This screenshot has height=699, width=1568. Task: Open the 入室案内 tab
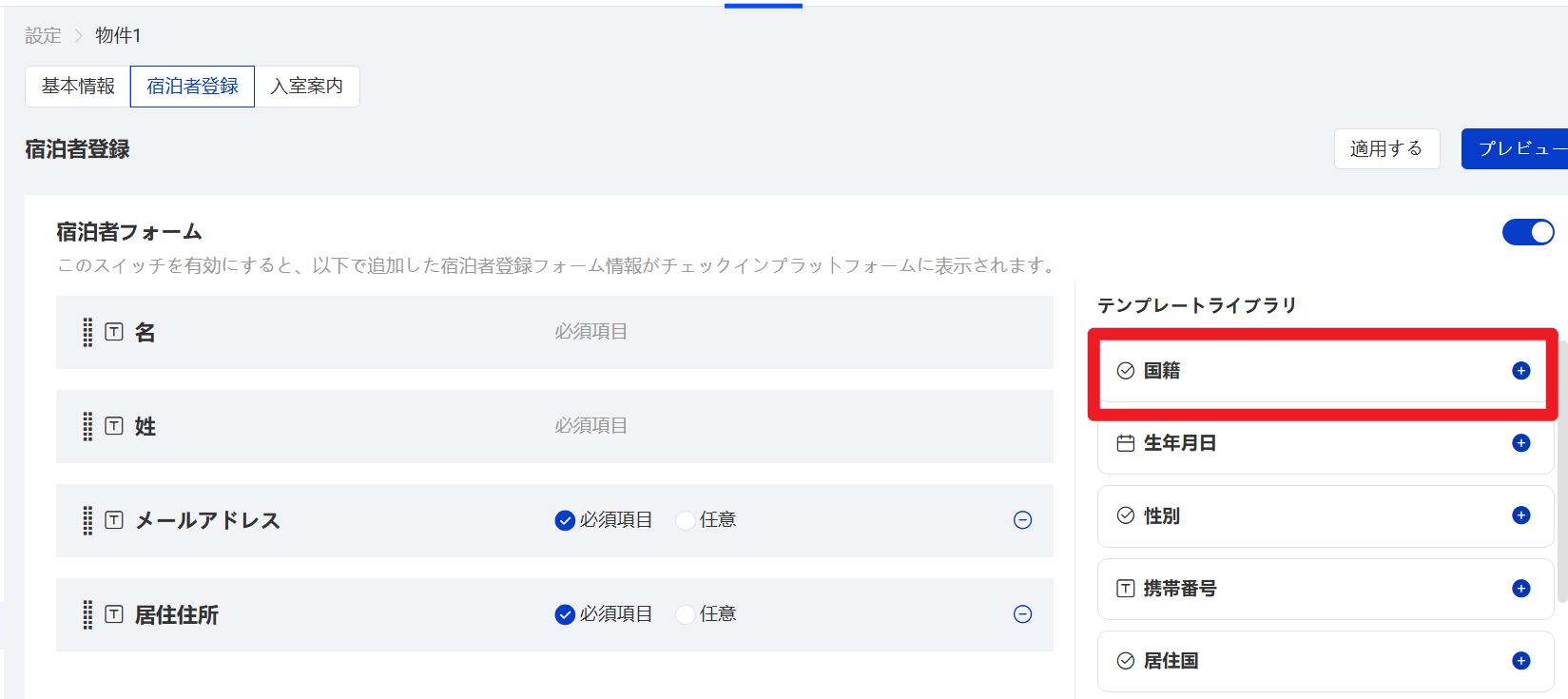[x=306, y=87]
